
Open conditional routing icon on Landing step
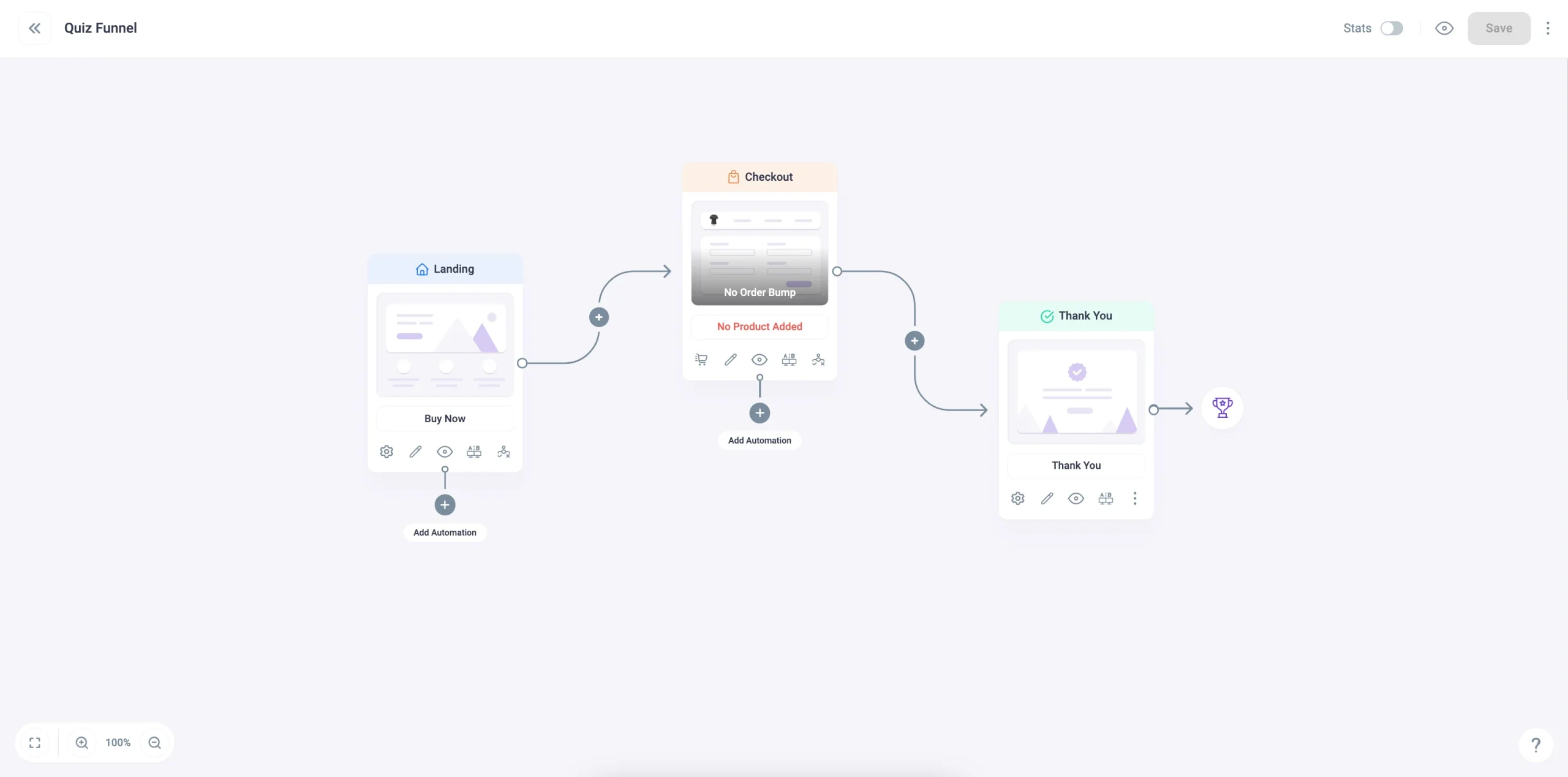503,452
